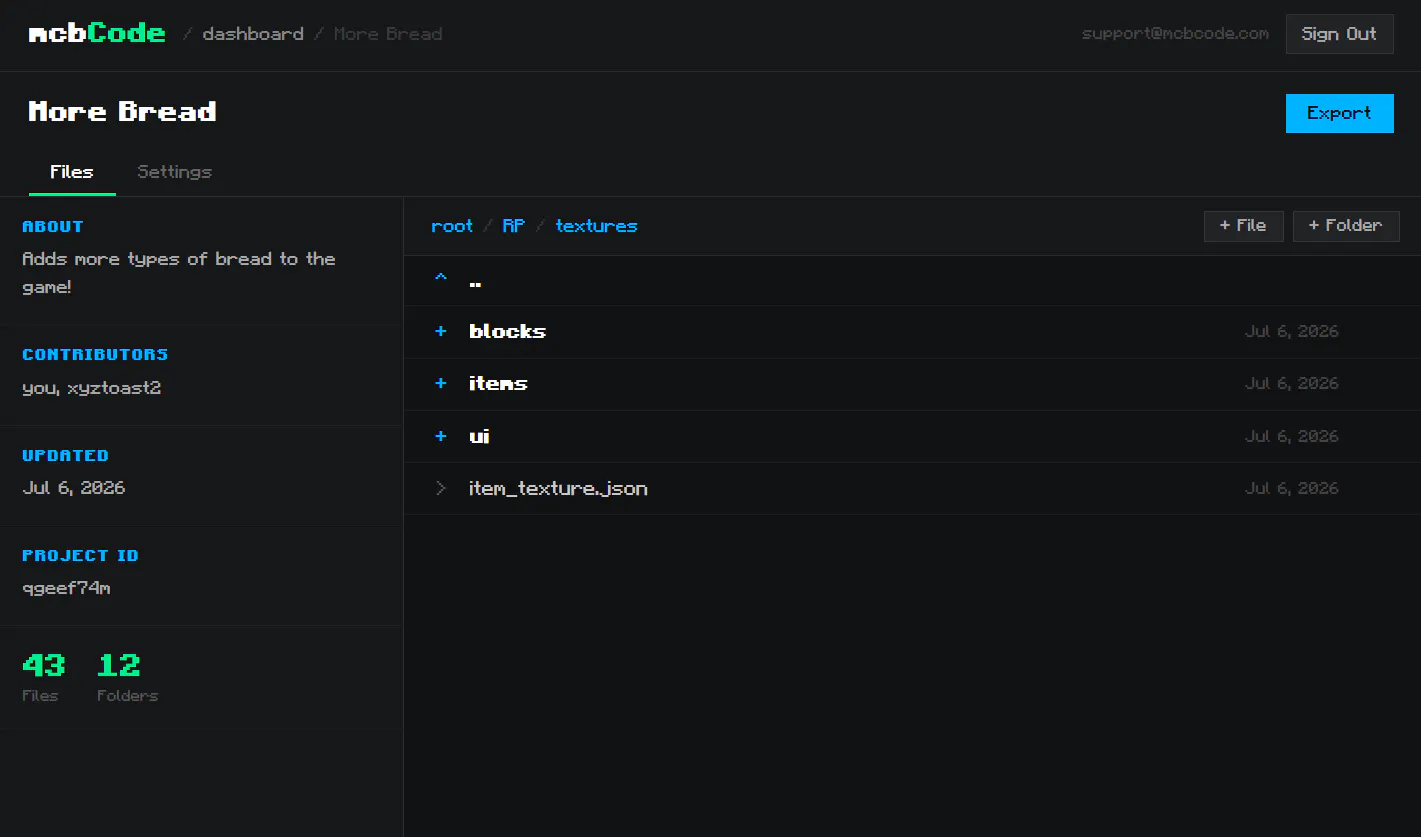This screenshot has width=1421, height=837.
Task: Export the More Bread project
Action: click(1339, 113)
